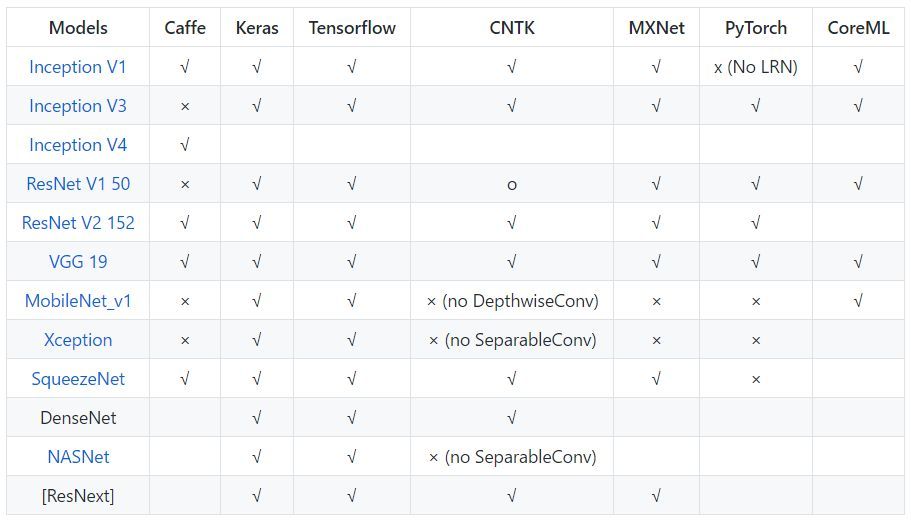Click the [ResNext] row label
Screen dimensions: 911x520
tap(78, 496)
